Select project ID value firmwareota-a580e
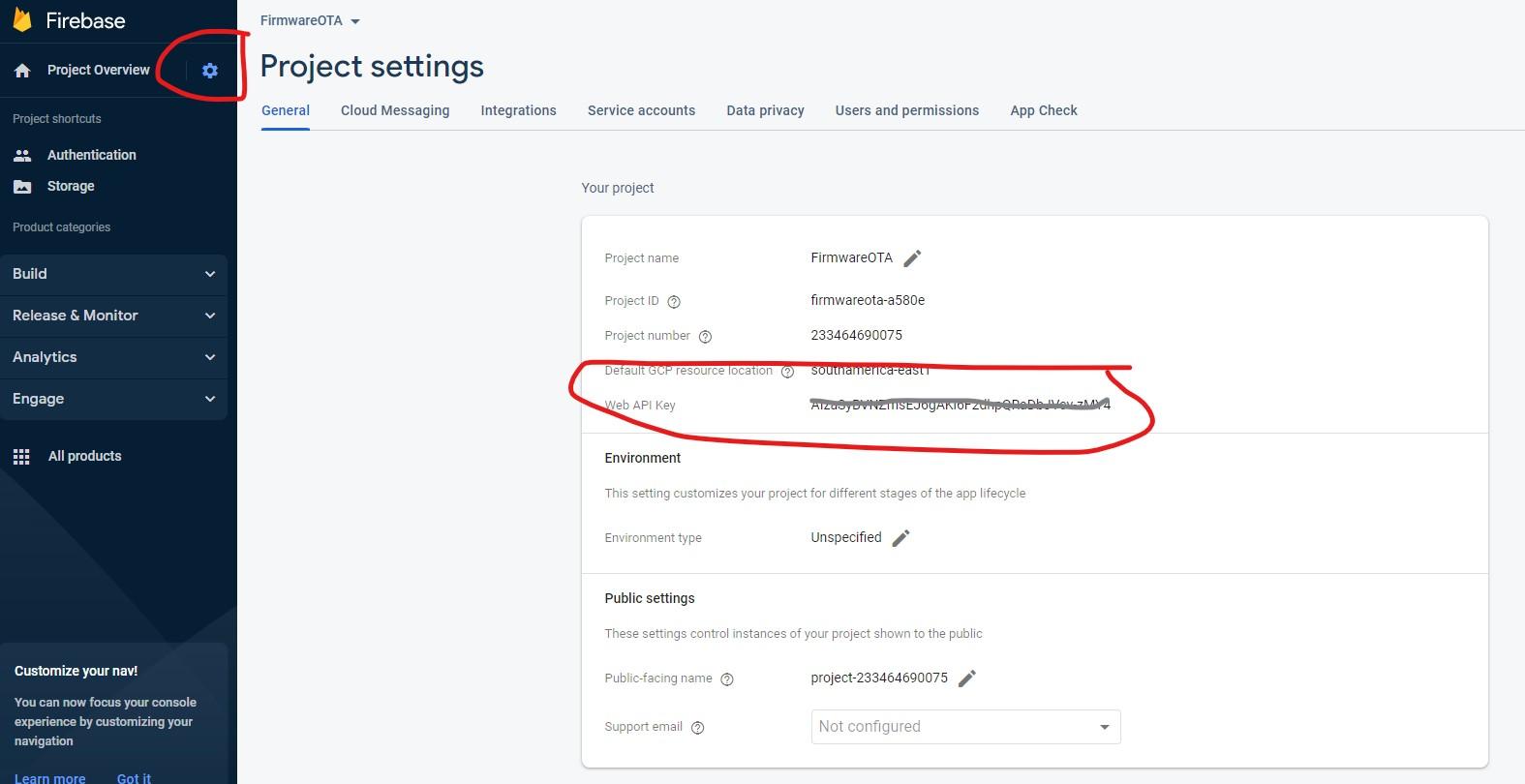The height and width of the screenshot is (784, 1525). (x=868, y=300)
